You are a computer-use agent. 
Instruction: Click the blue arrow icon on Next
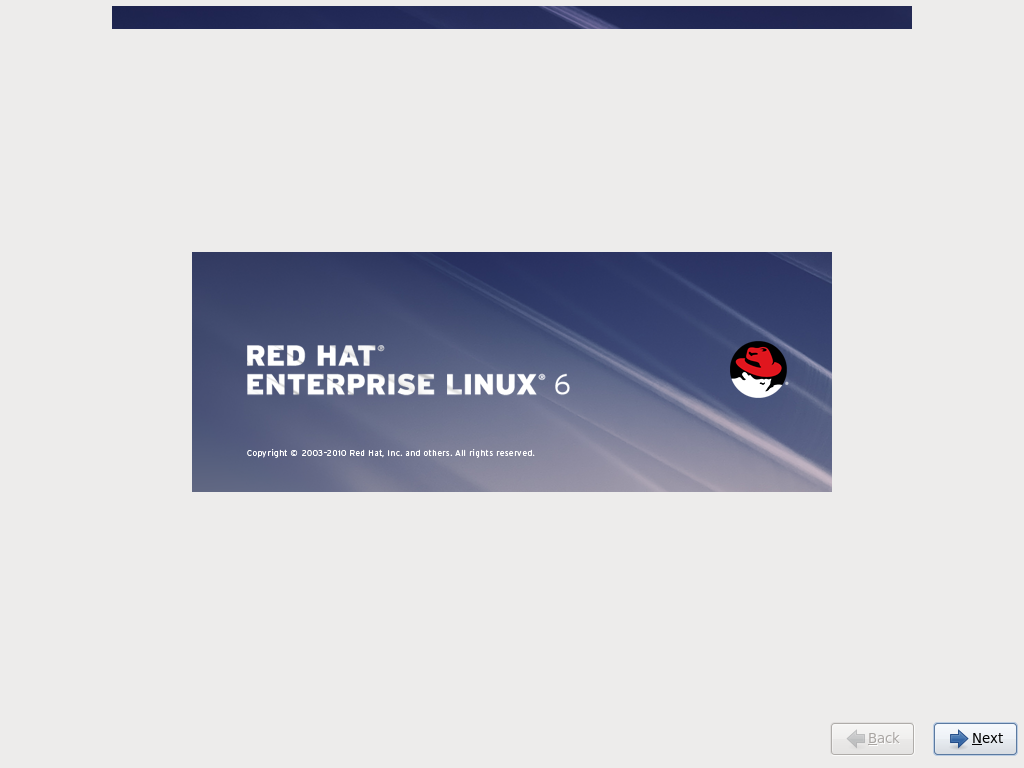(957, 738)
